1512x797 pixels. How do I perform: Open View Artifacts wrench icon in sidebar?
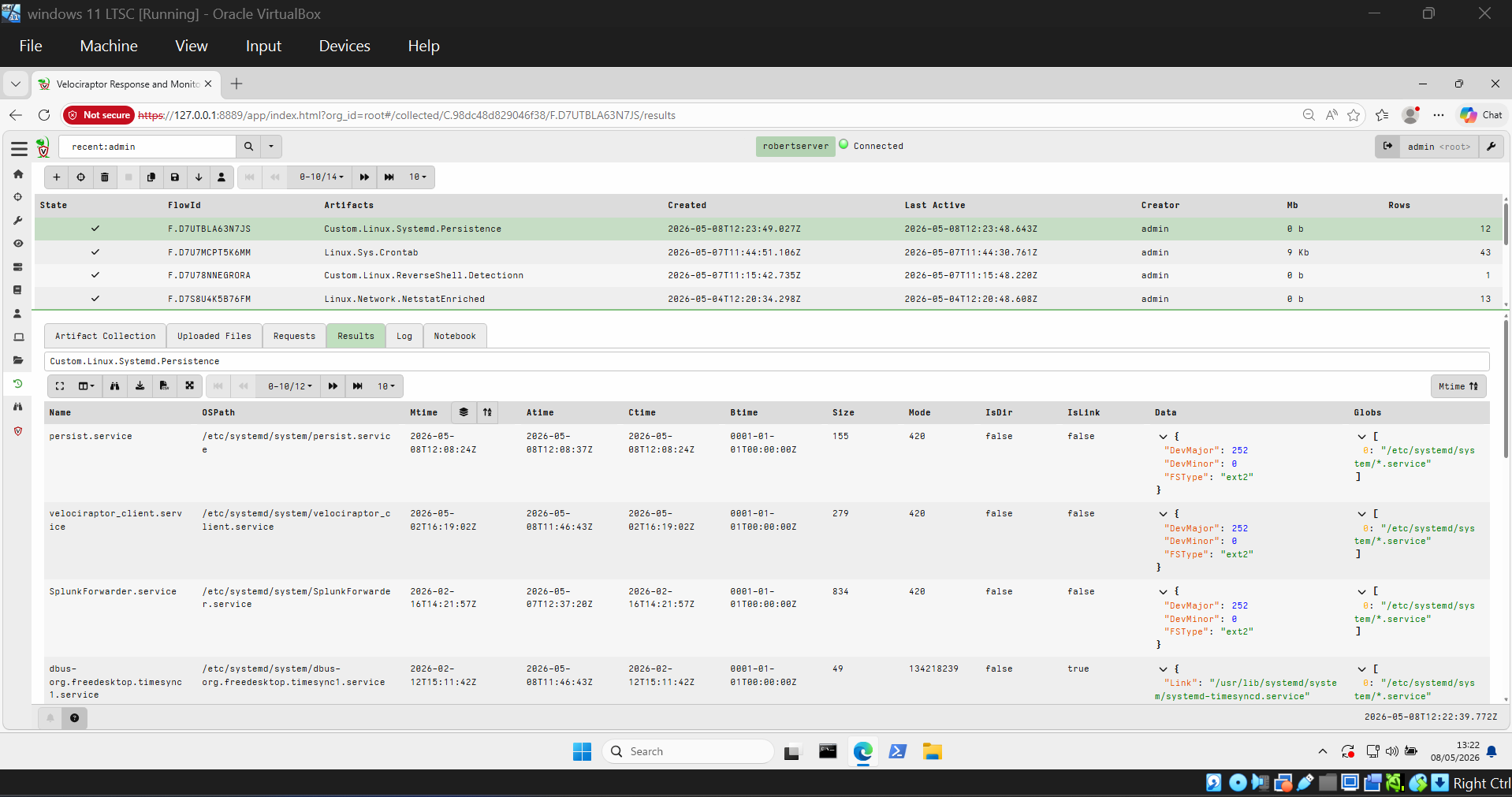(18, 221)
